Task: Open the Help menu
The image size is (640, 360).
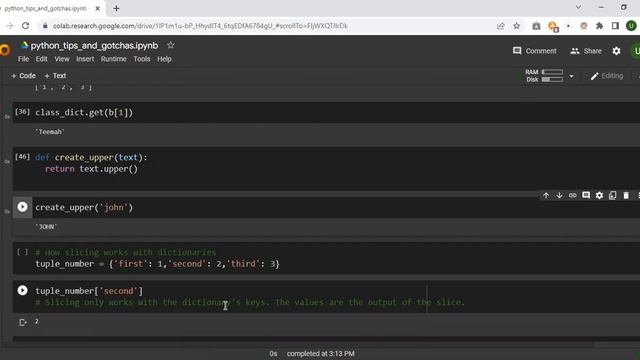Action: [164, 59]
